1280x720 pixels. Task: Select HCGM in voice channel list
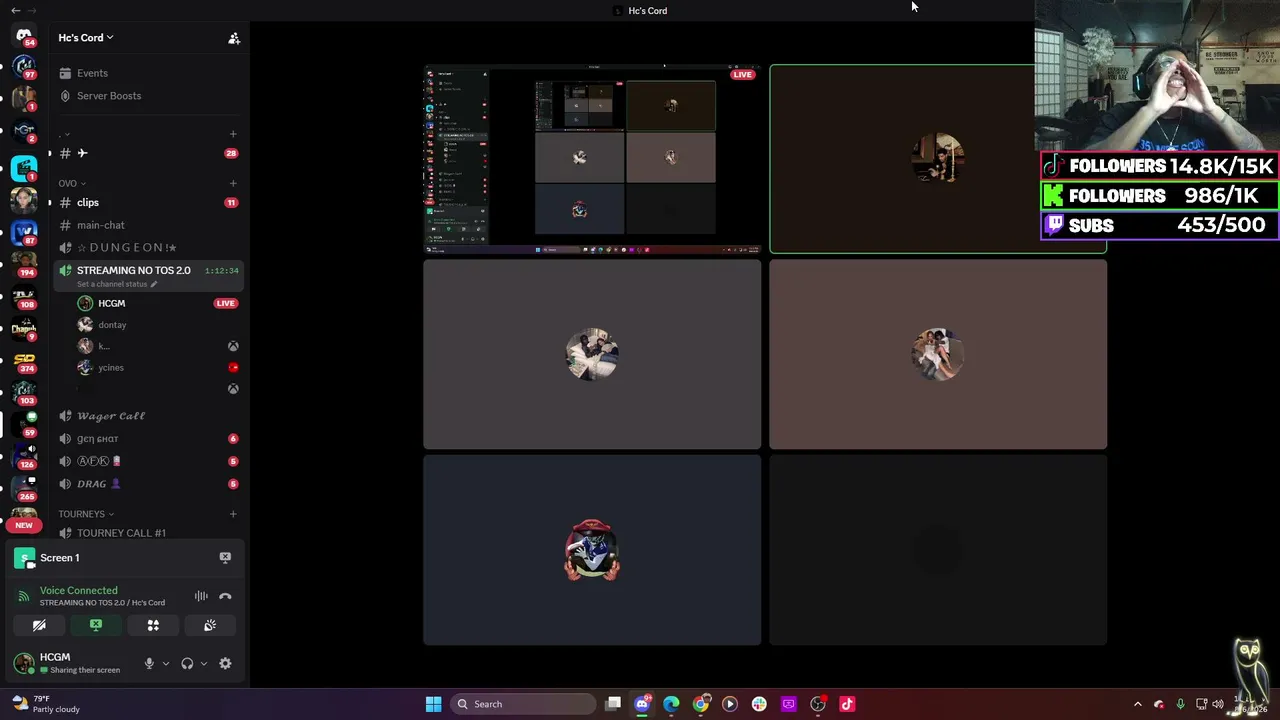pyautogui.click(x=158, y=303)
